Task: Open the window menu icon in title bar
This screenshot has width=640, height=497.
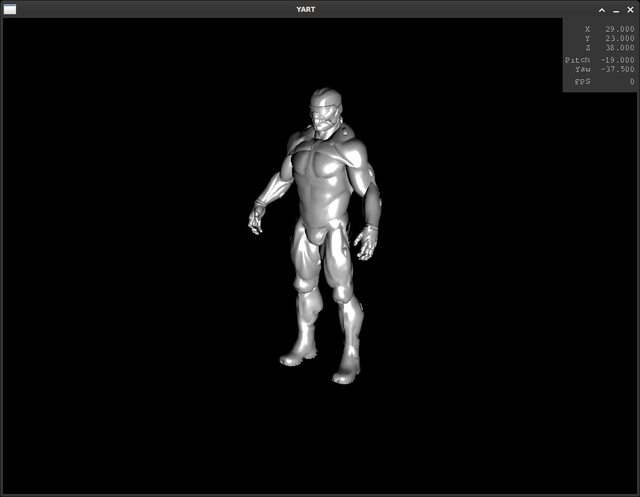Action: (x=10, y=9)
